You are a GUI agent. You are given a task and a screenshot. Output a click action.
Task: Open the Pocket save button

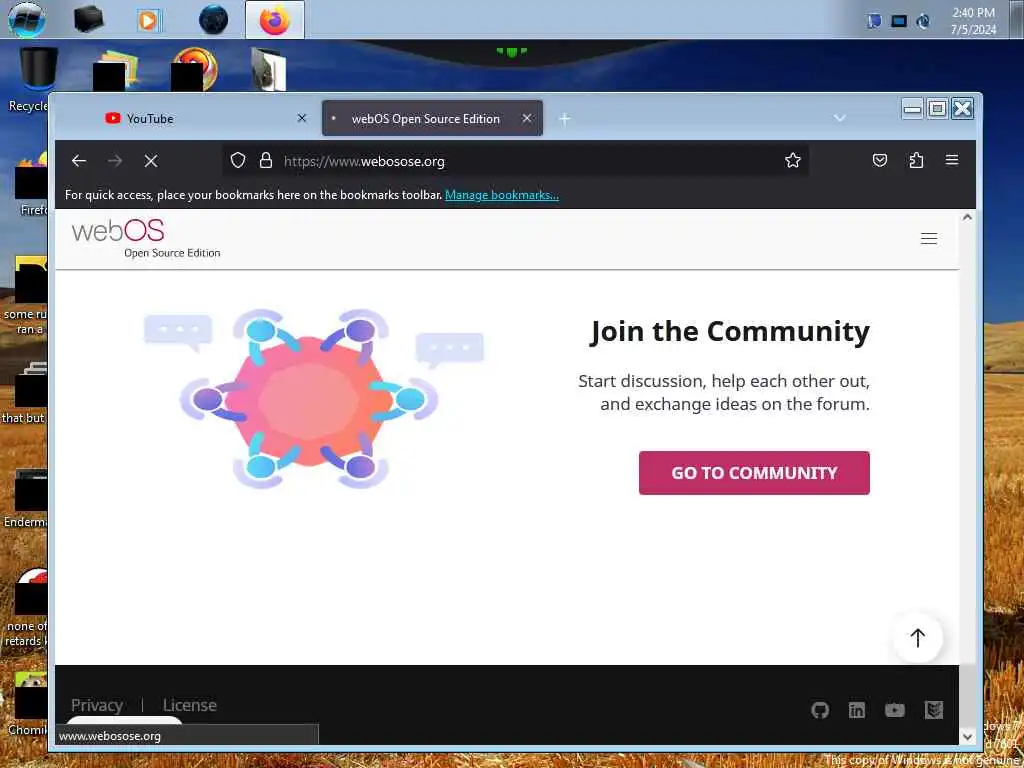pos(880,161)
